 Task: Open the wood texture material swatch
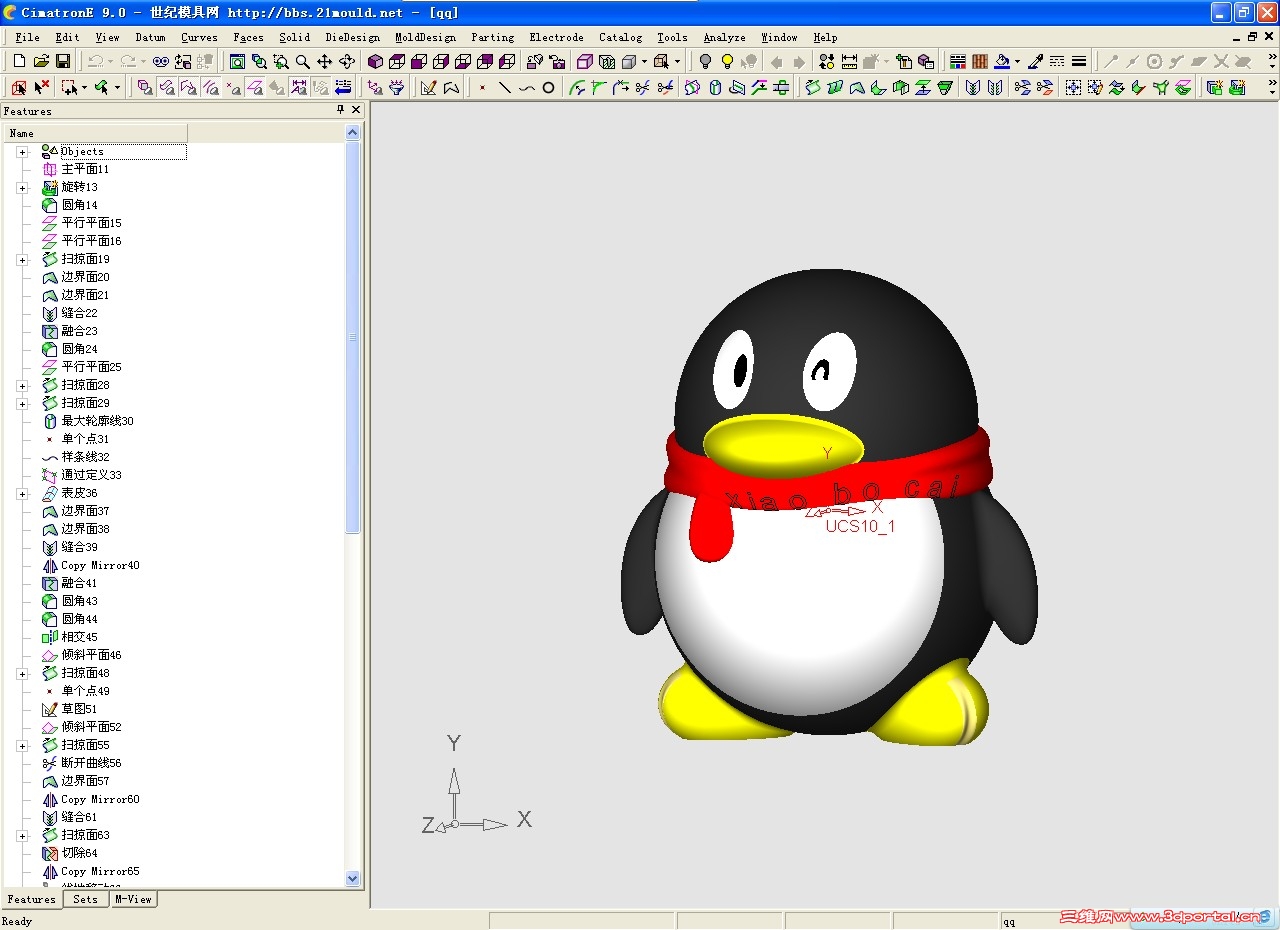click(x=980, y=61)
